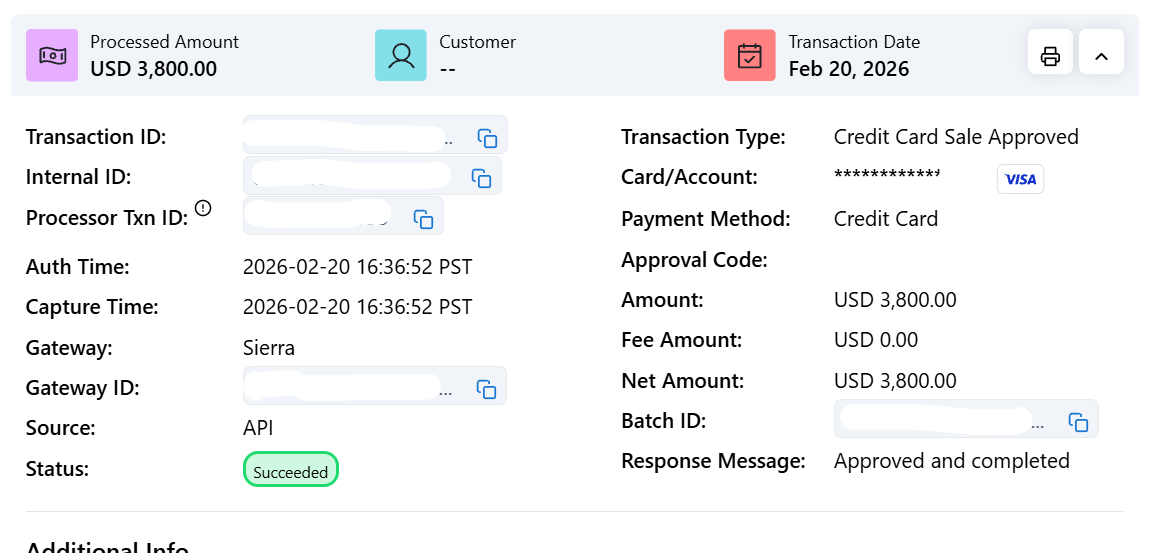
Task: Copy the Transaction ID value
Action: coord(487,138)
